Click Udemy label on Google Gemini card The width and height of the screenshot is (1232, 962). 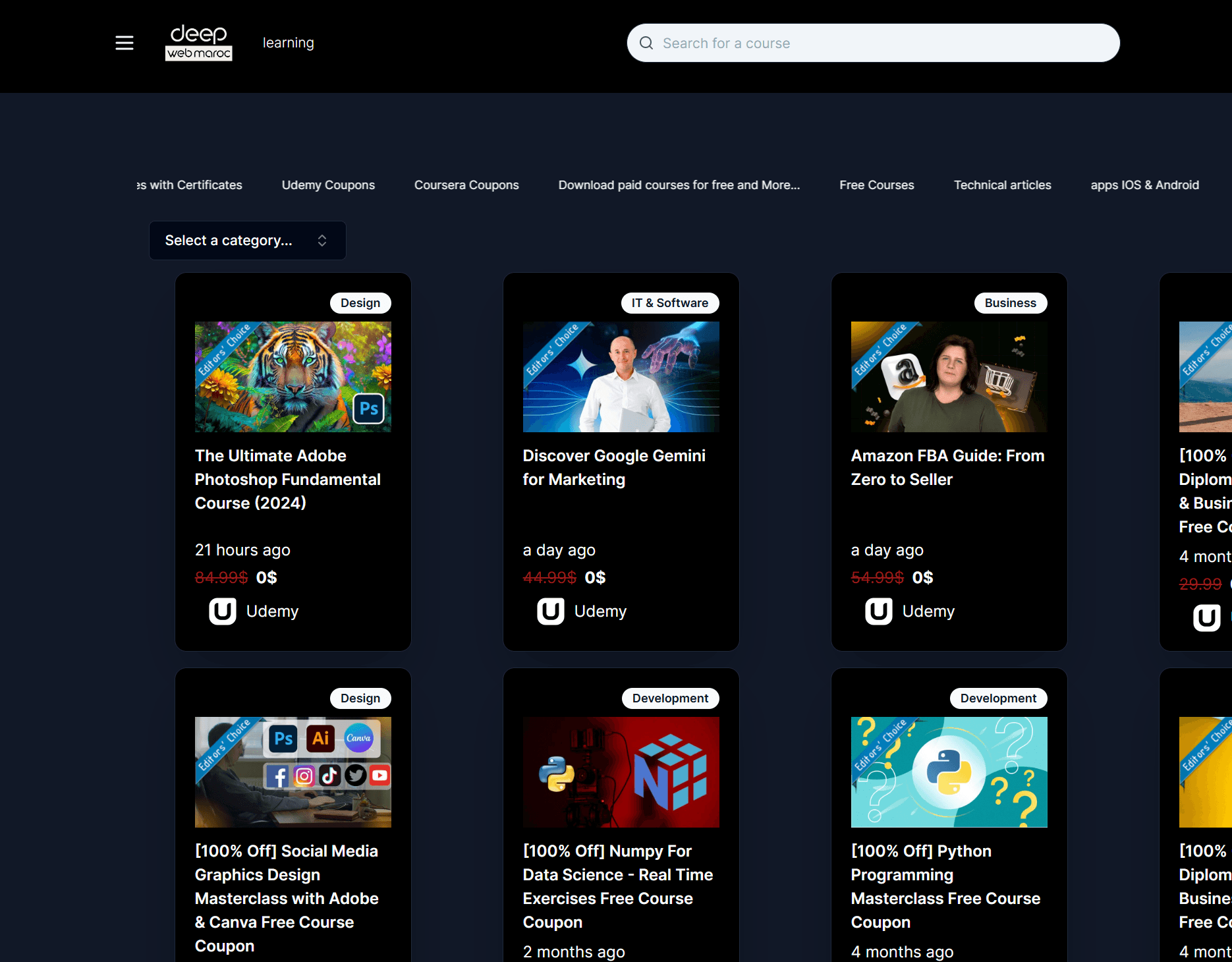pos(600,611)
